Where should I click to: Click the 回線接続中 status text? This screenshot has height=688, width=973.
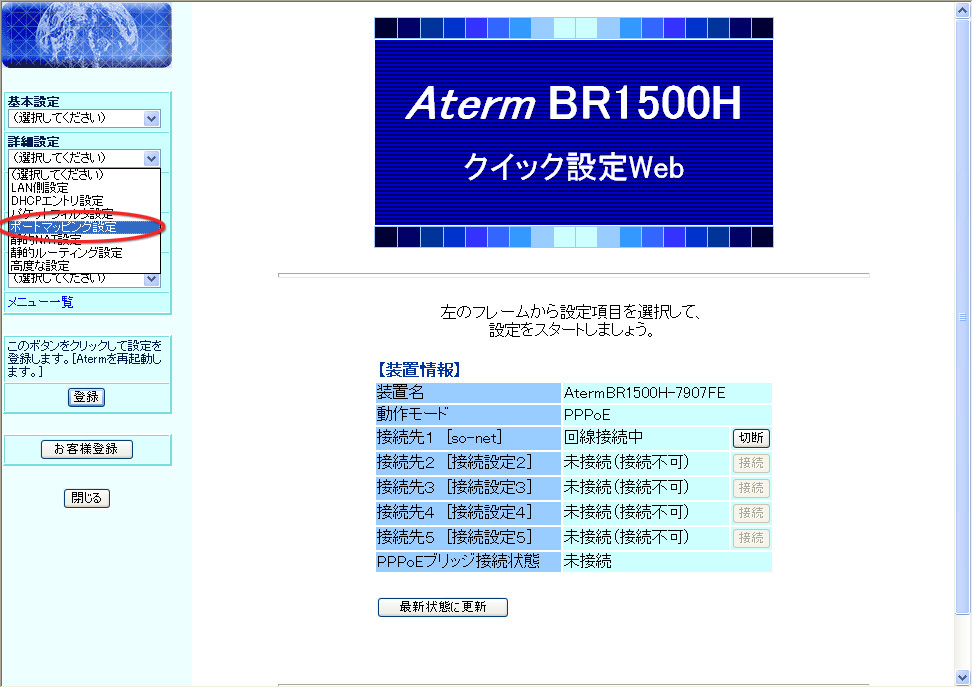[x=603, y=437]
